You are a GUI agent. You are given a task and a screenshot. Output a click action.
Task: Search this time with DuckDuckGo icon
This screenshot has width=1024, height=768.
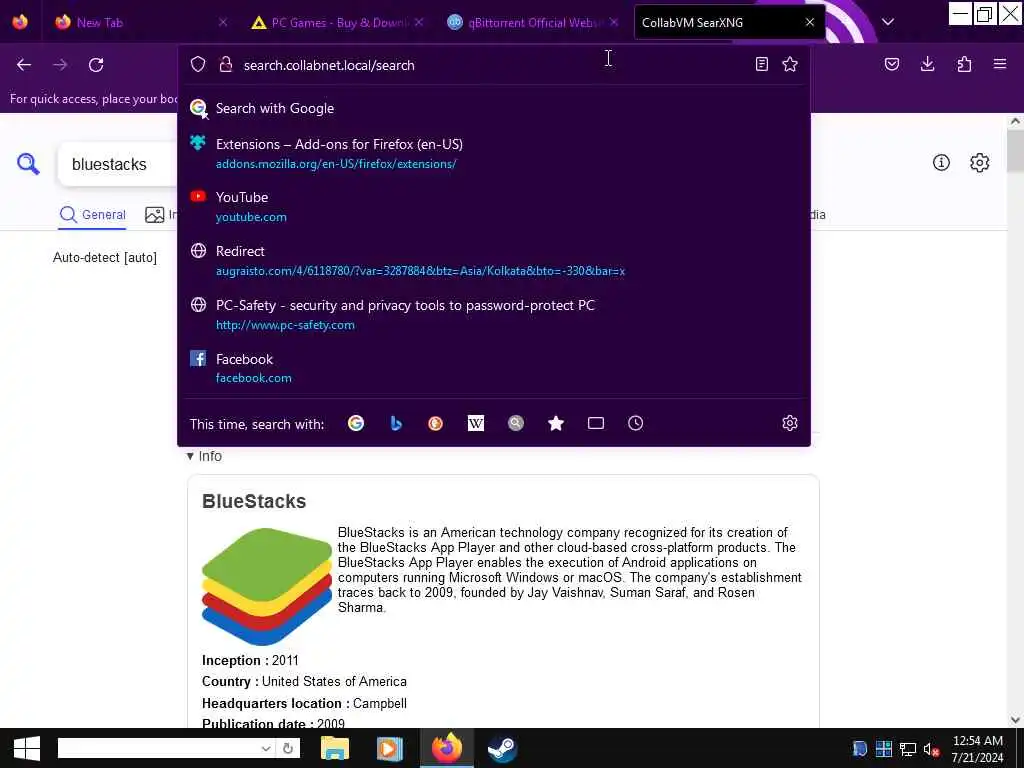436,423
